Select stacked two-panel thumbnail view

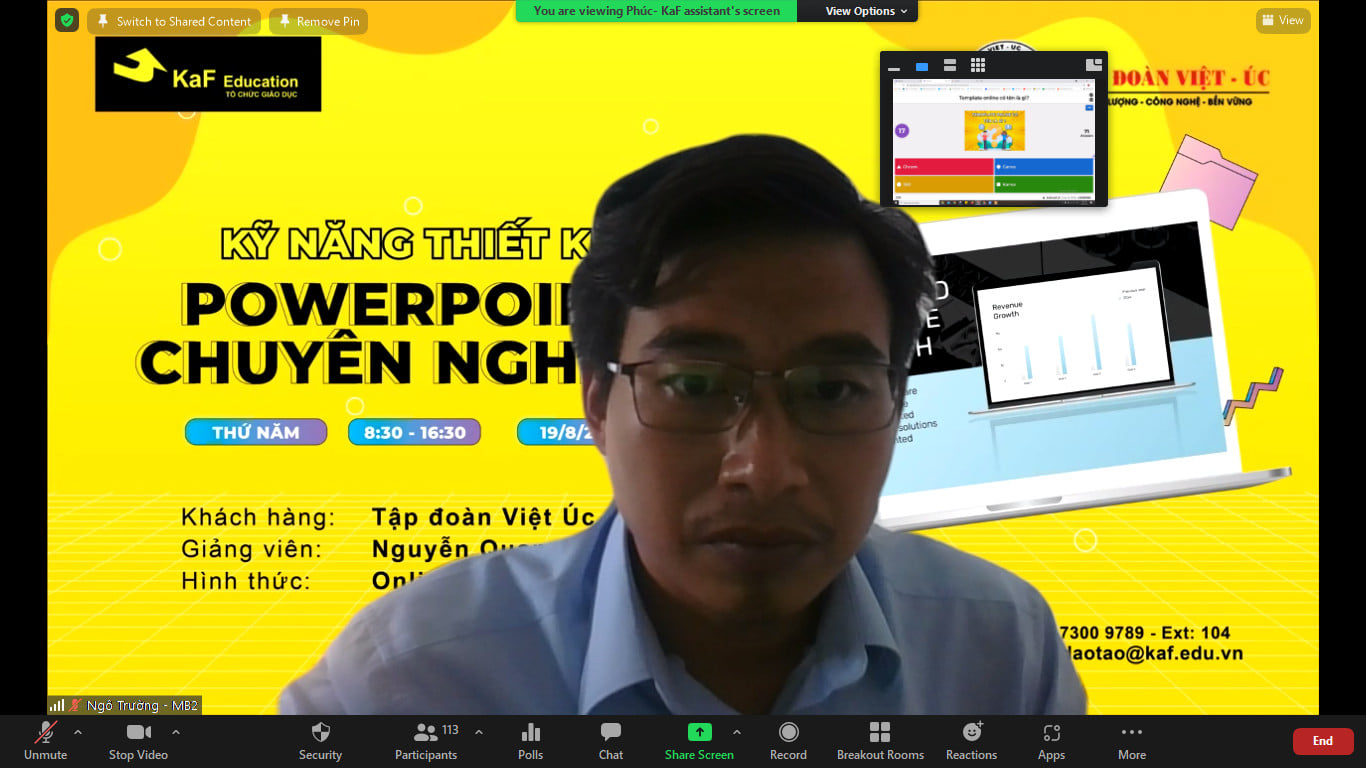tap(950, 66)
